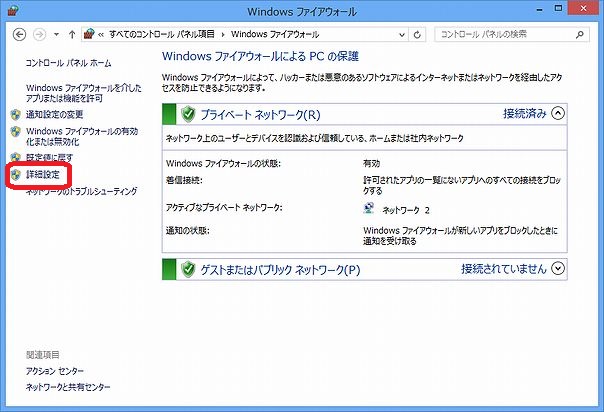Click the Windows ファイアウォールによる PC の保護 heading

[260, 57]
